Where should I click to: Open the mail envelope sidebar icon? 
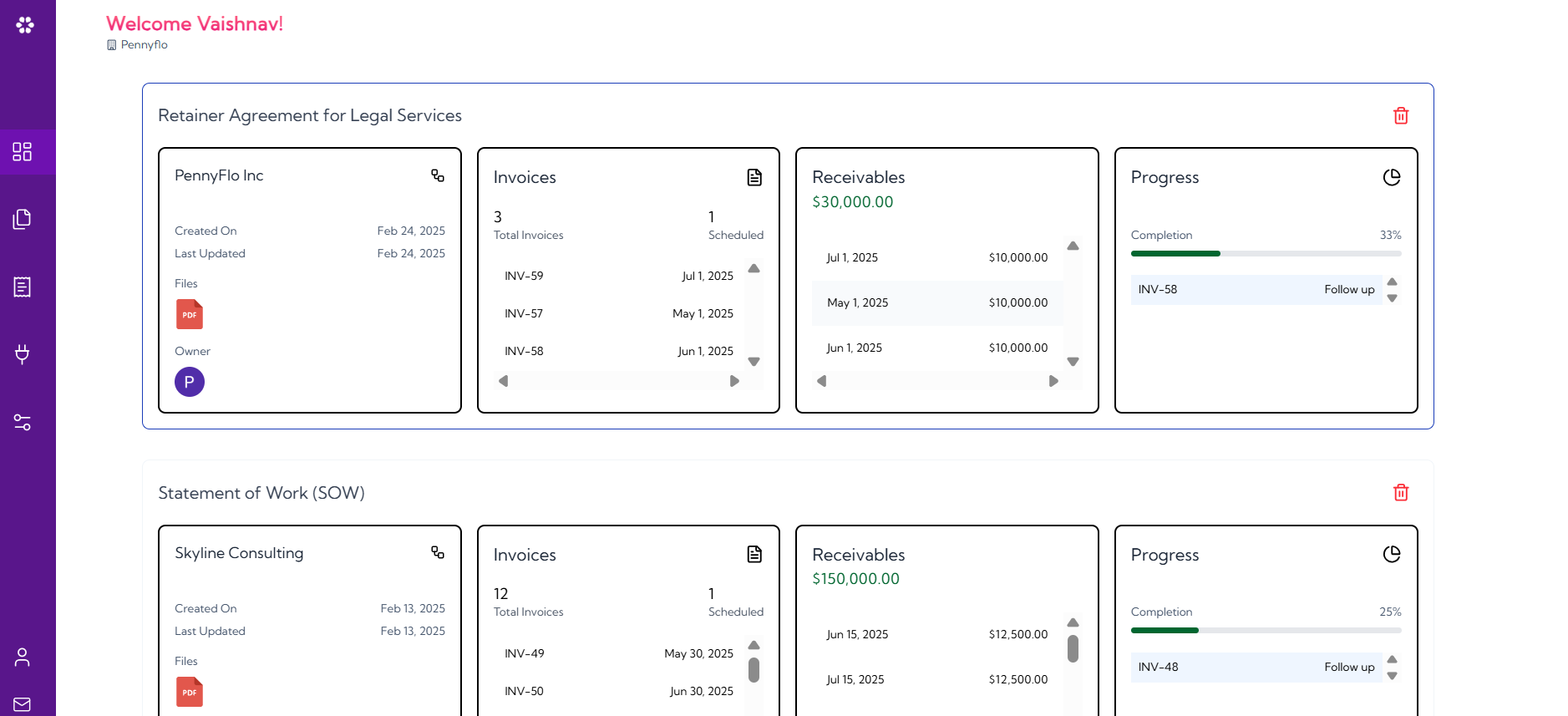[23, 704]
